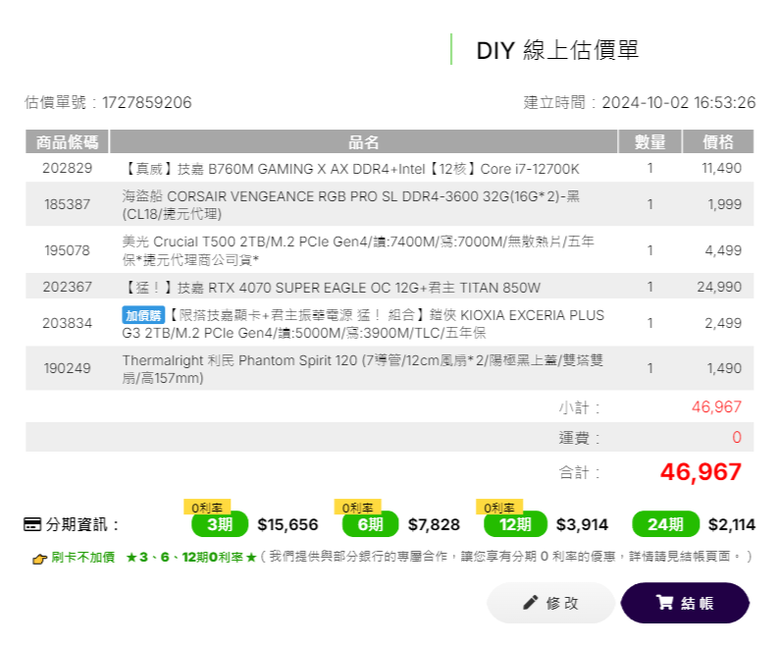This screenshot has width=780, height=647.
Task: Click the Thermalright Phantom Spirit 120 name
Action: 363,369
